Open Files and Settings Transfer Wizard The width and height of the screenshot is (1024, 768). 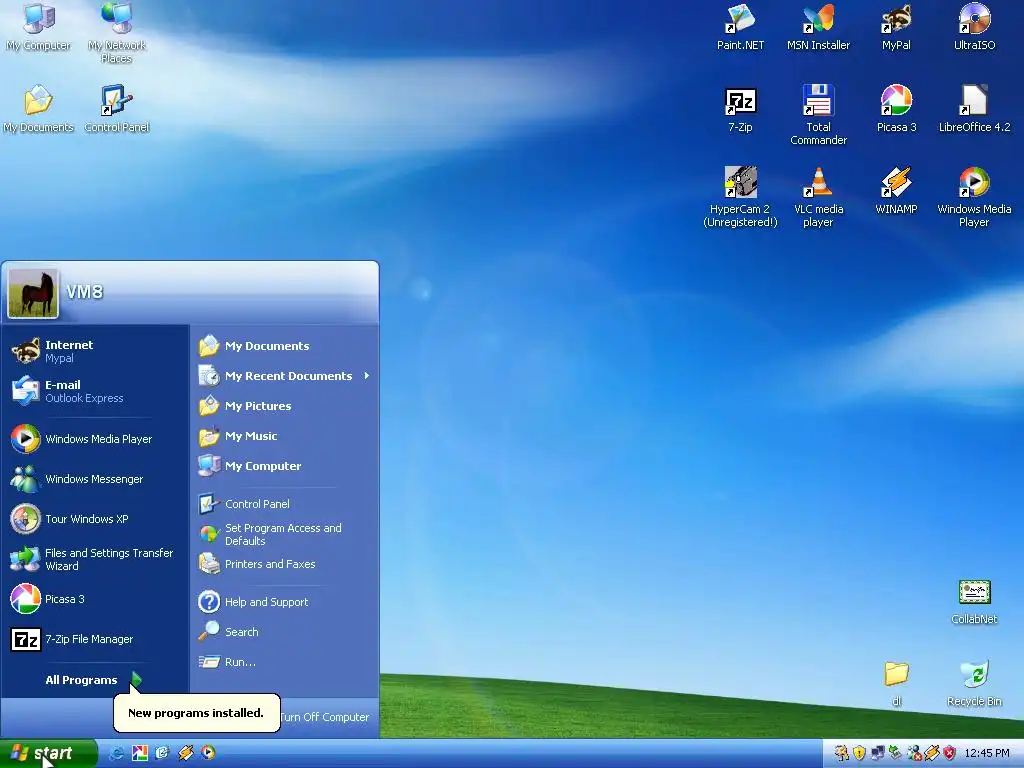coord(95,559)
